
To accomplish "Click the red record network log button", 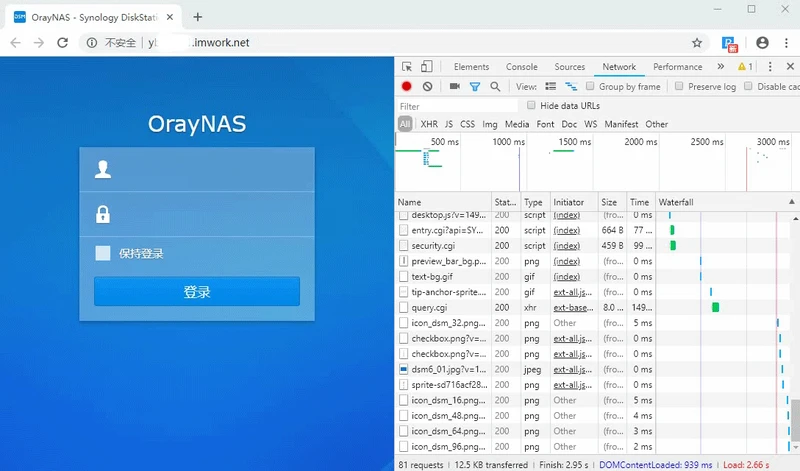I will click(x=406, y=86).
